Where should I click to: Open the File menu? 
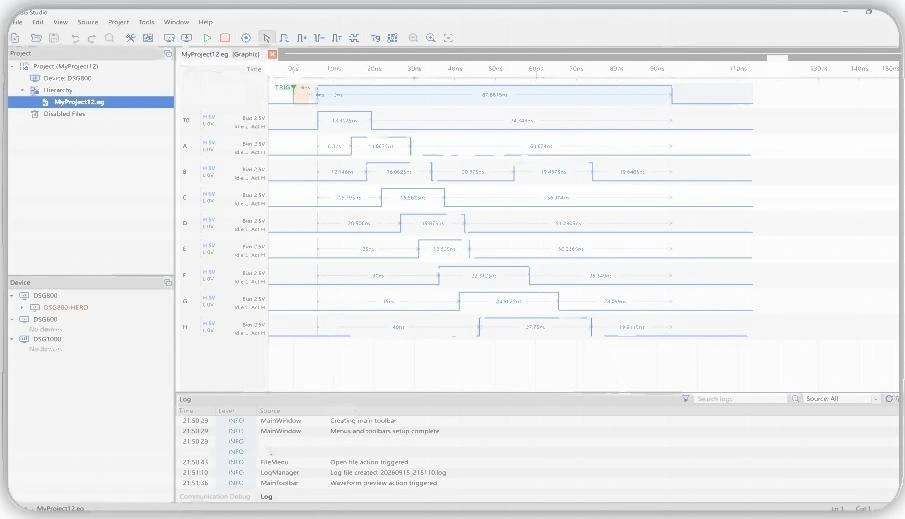click(17, 22)
